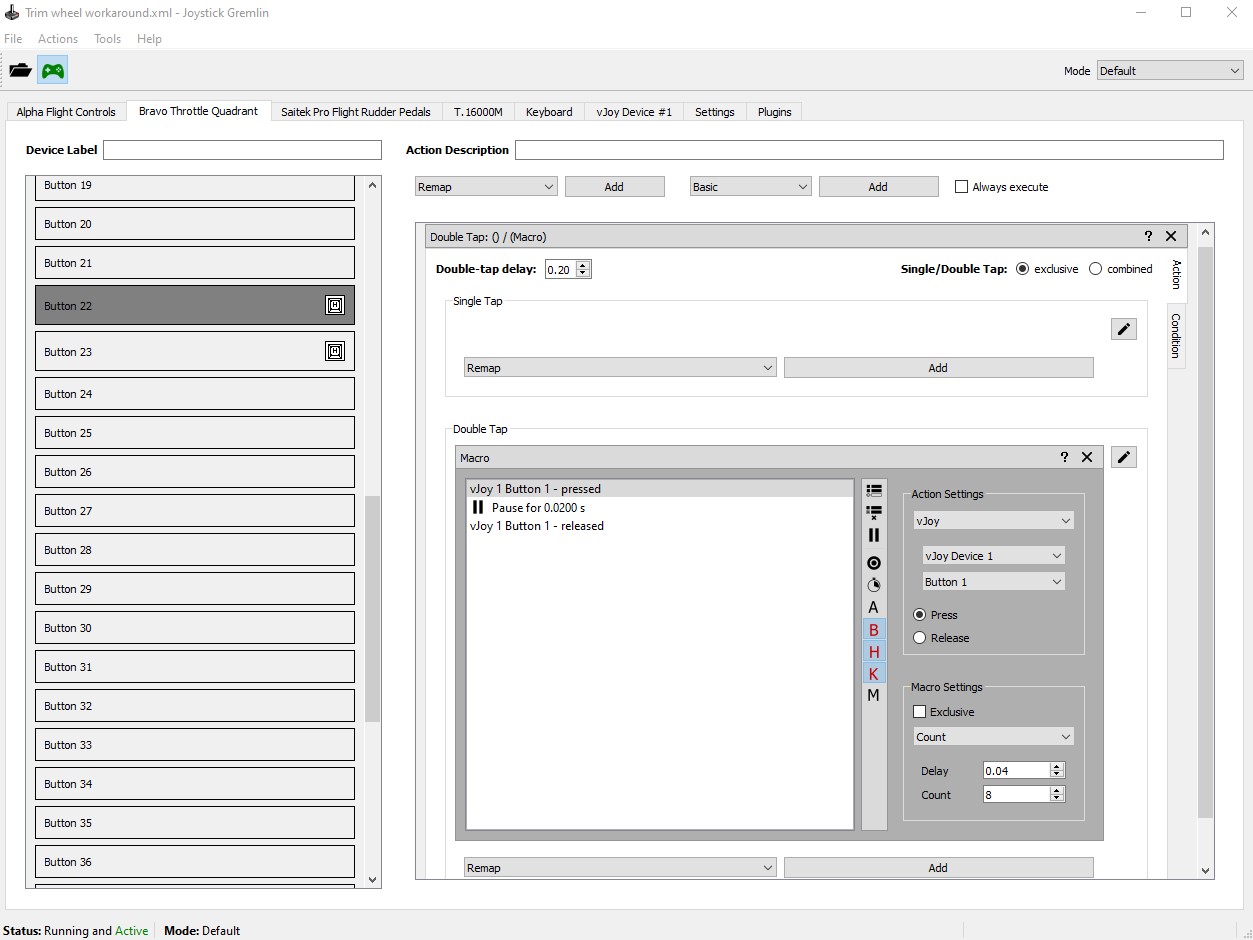Switch to the Saitek Pro Flight Rudder Pedals tab
This screenshot has width=1253, height=940.
[356, 112]
